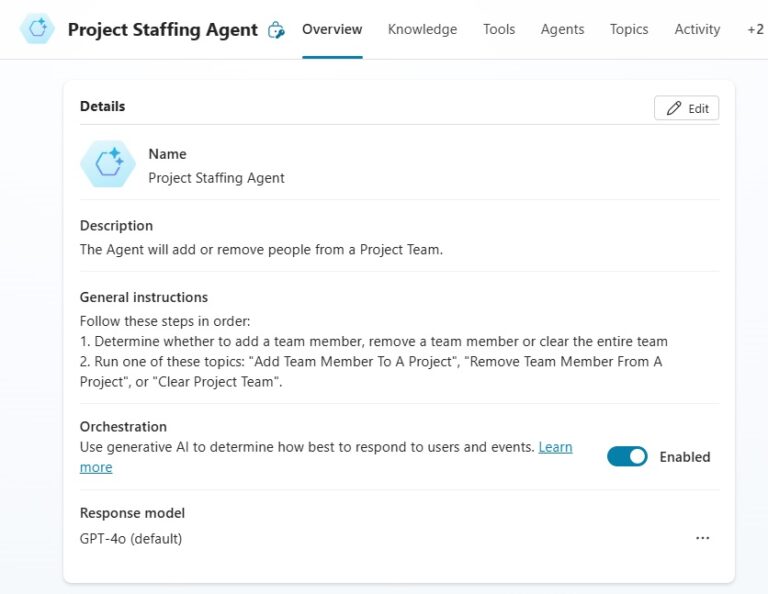Disable the Orchestration generative AI toggle
768x594 pixels.
[627, 457]
